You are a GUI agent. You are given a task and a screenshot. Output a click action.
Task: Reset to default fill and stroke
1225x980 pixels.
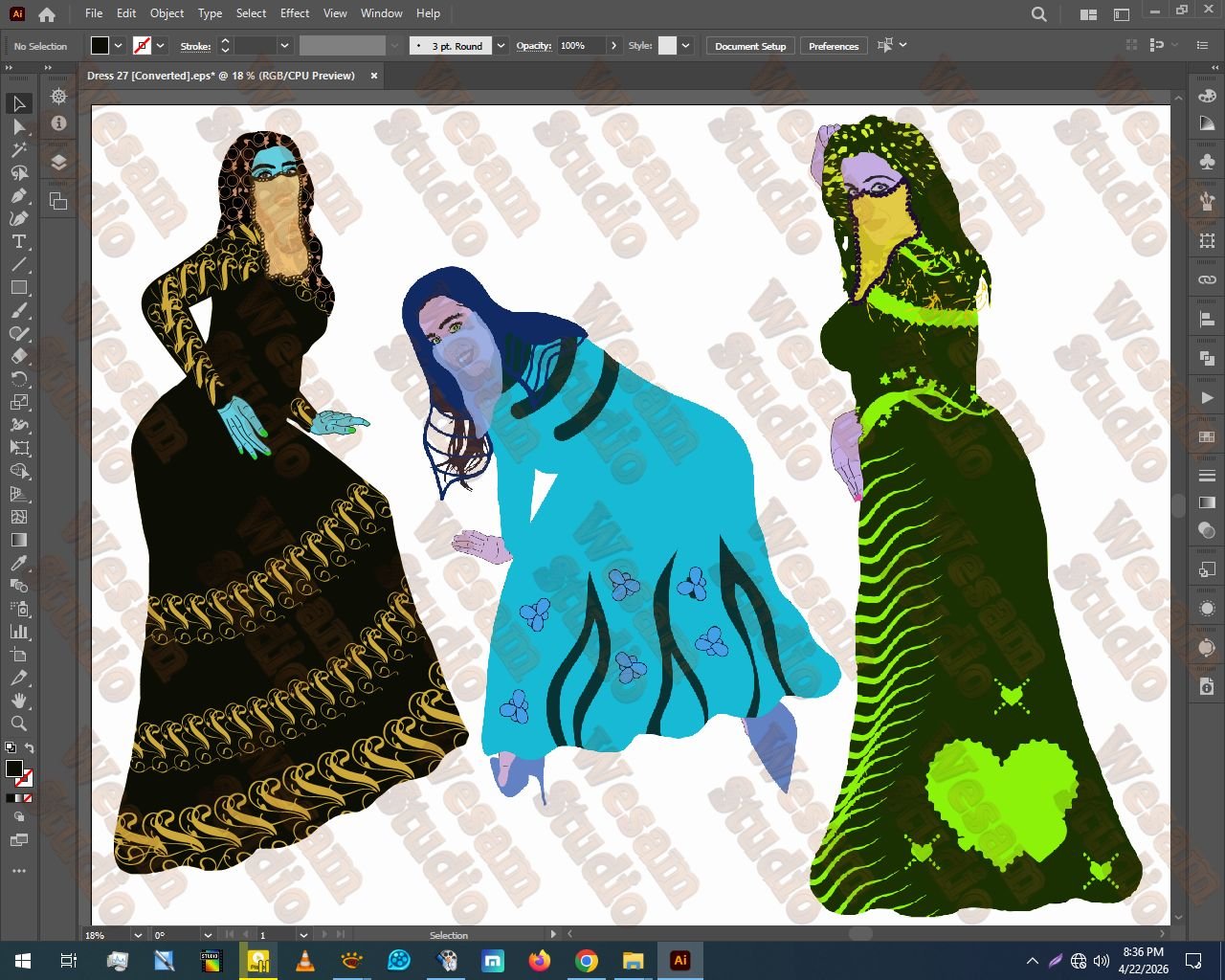coord(11,748)
